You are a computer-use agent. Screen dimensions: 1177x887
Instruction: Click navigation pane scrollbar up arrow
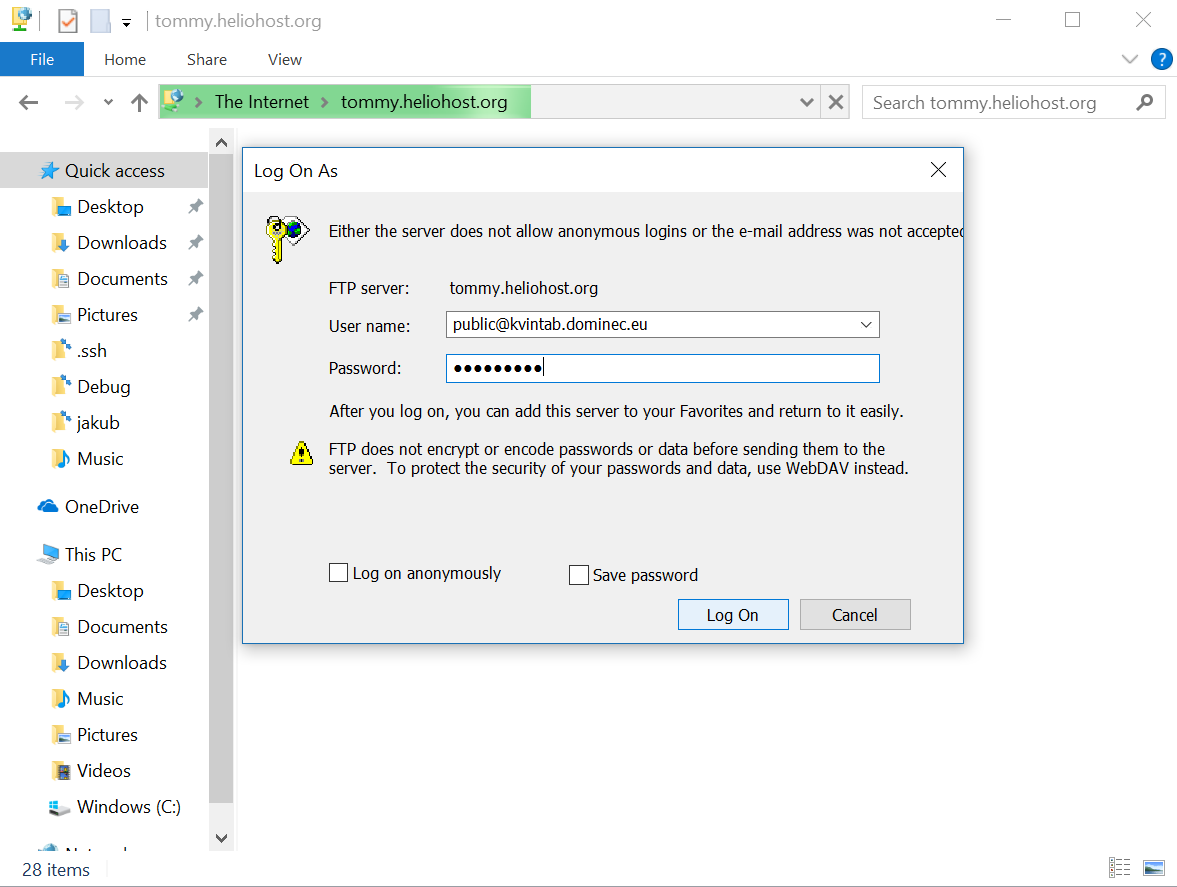click(x=221, y=143)
